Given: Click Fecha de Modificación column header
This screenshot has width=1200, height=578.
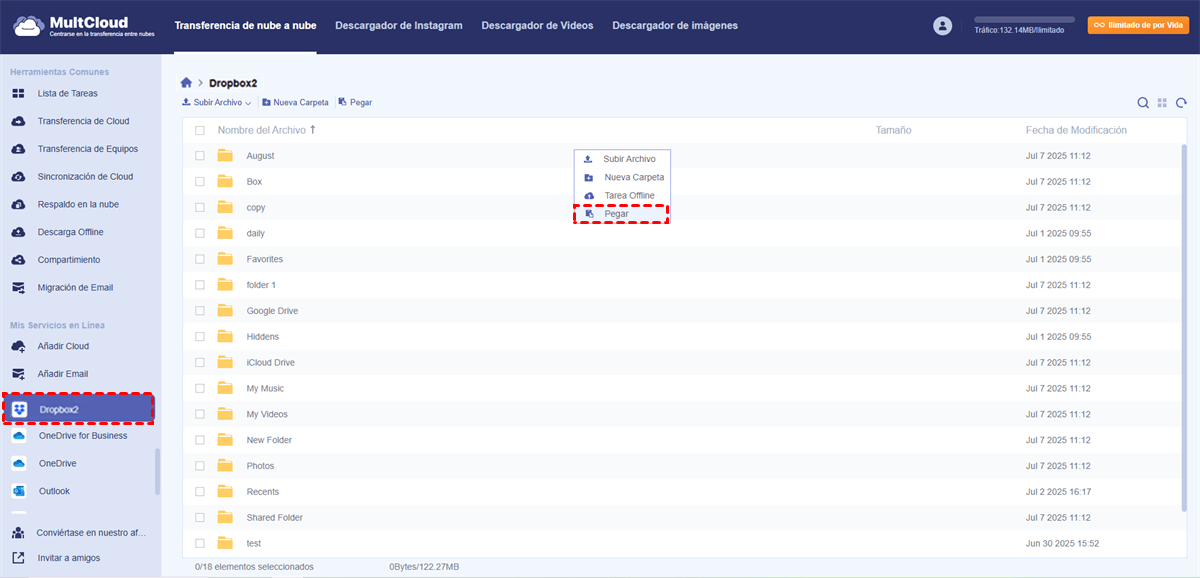Looking at the screenshot, I should (x=1076, y=130).
